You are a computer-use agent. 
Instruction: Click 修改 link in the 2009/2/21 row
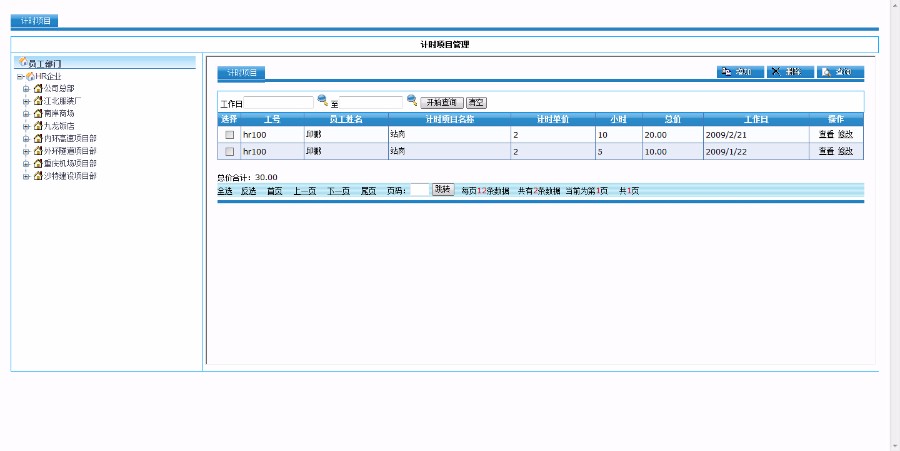pyautogui.click(x=845, y=135)
